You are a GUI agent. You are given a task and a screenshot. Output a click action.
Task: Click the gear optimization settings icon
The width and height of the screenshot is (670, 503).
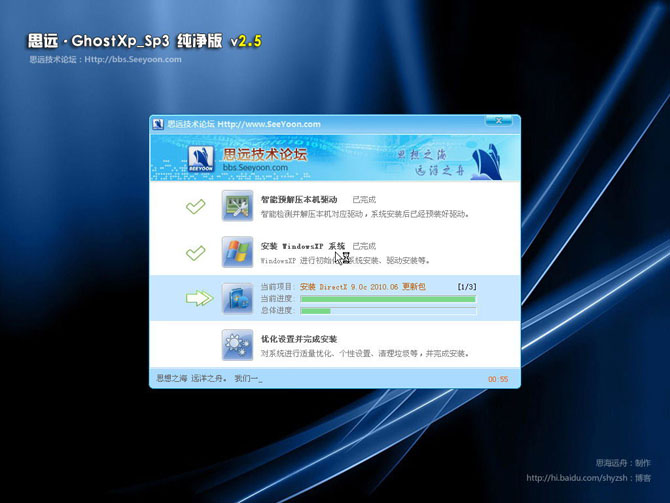[237, 345]
